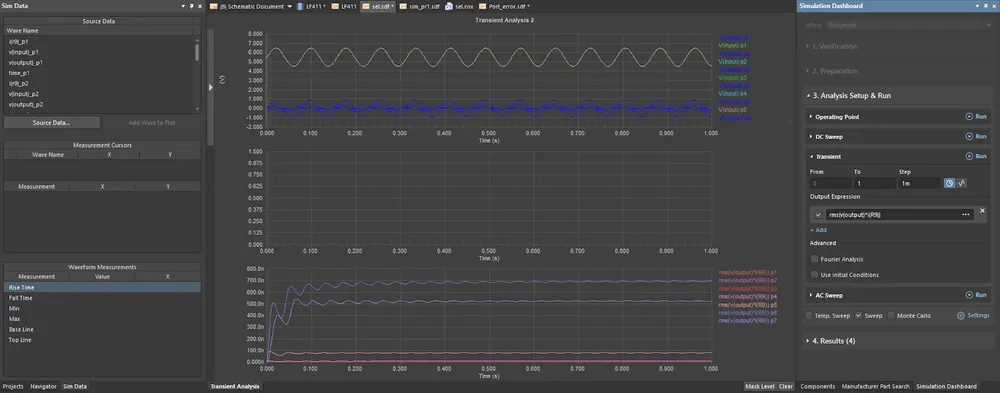Pin the Simulation Dashboard panel
This screenshot has height=393, width=1000.
click(x=986, y=6)
